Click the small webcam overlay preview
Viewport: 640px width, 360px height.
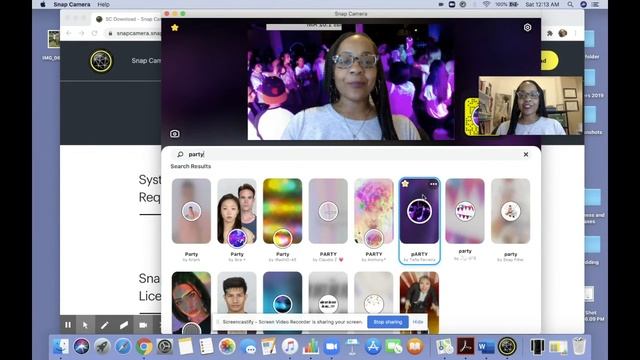530,105
